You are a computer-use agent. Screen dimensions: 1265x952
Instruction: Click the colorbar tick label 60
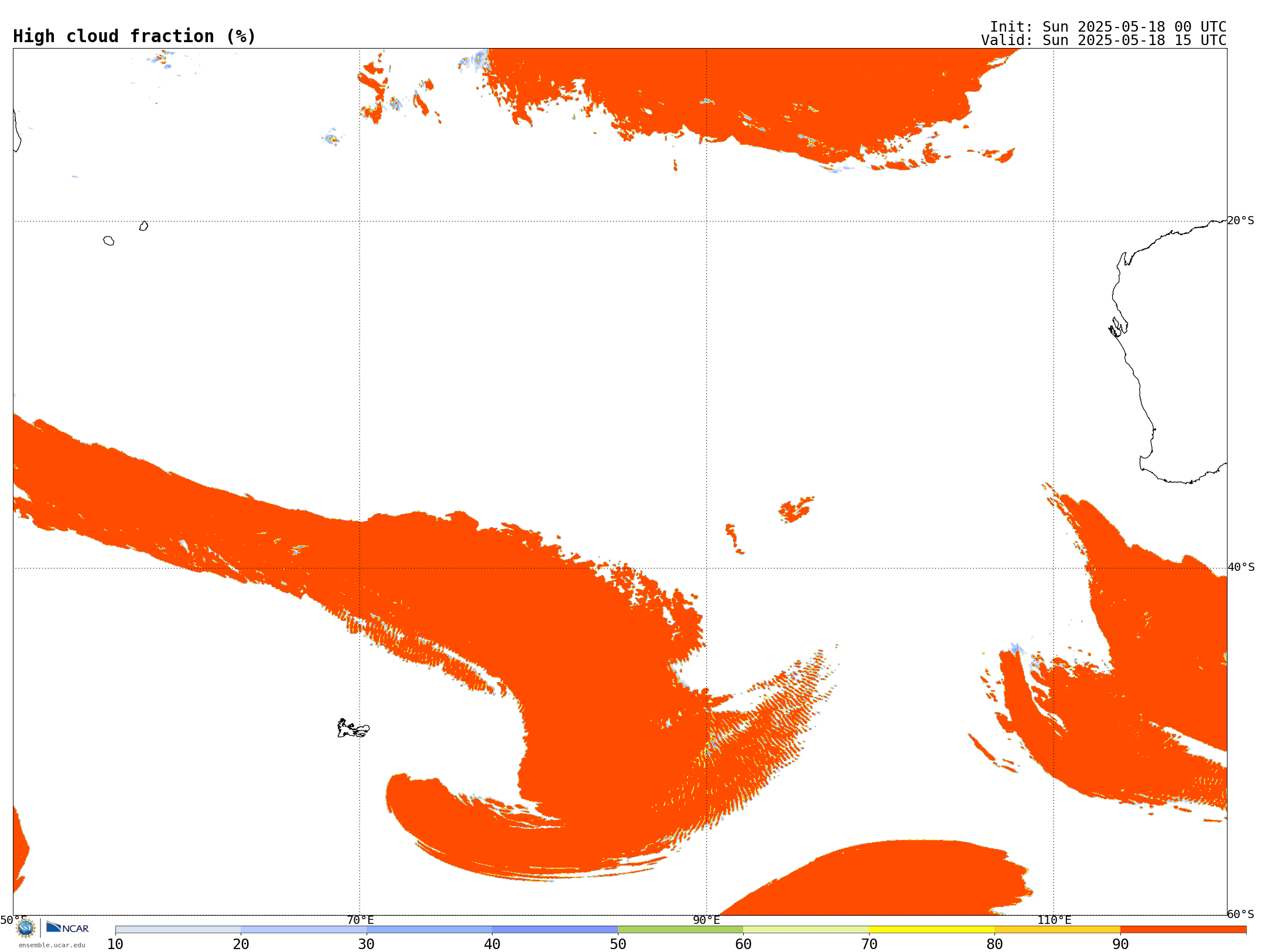(743, 944)
